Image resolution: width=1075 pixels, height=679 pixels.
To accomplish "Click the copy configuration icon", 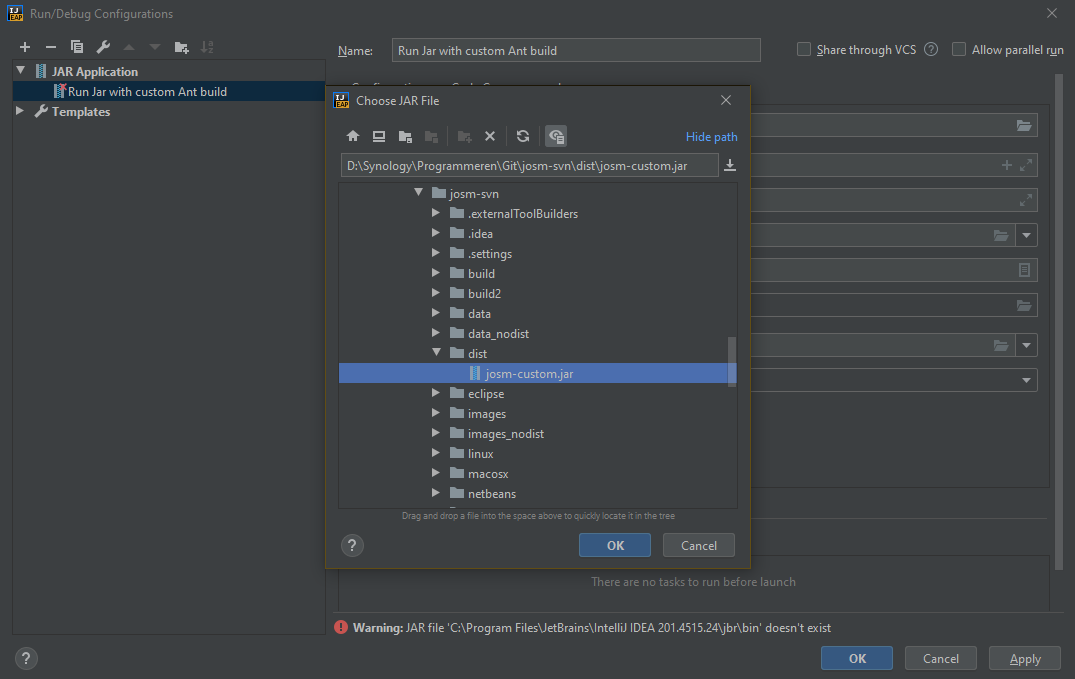I will tap(77, 47).
